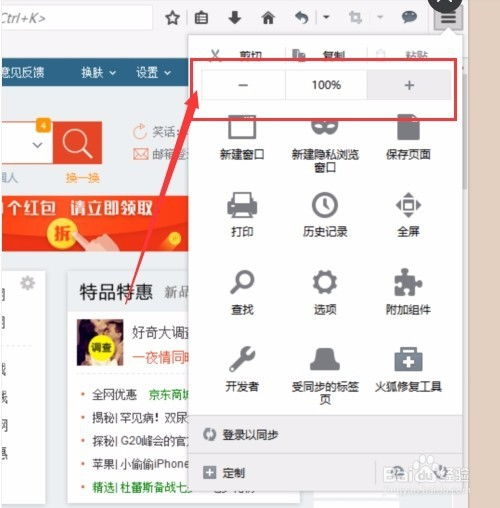Viewport: 500px width, 508px height.
Task: Open the 设置 settings dropdown
Action: click(x=153, y=72)
